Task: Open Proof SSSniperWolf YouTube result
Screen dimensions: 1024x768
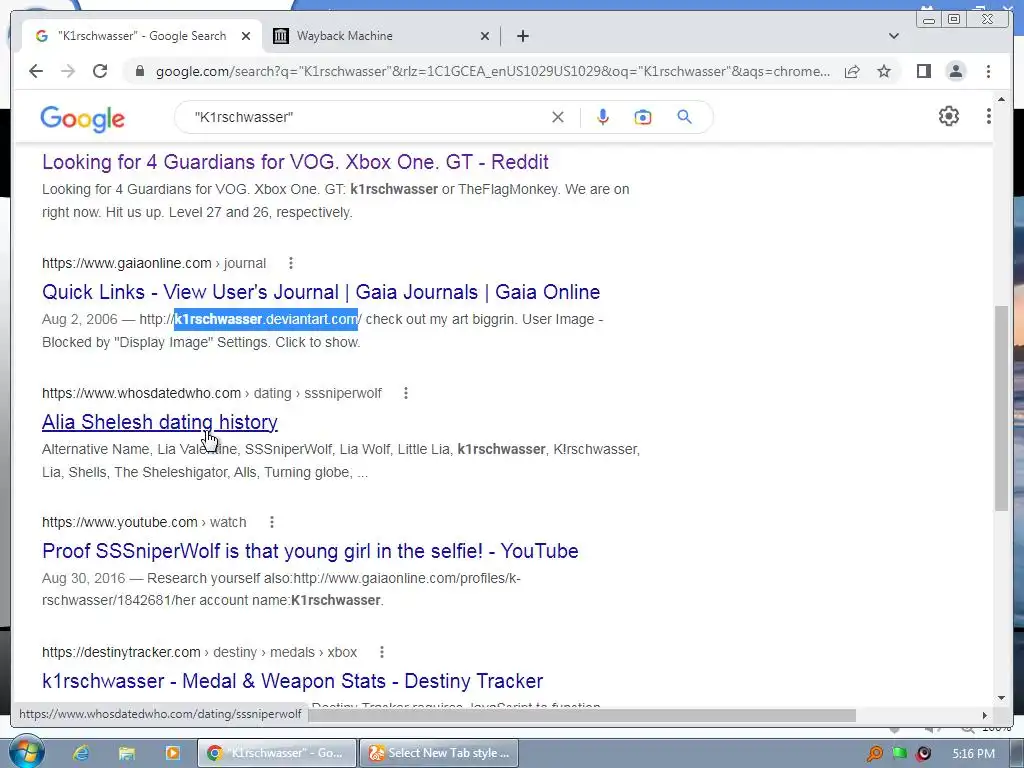Action: click(310, 551)
